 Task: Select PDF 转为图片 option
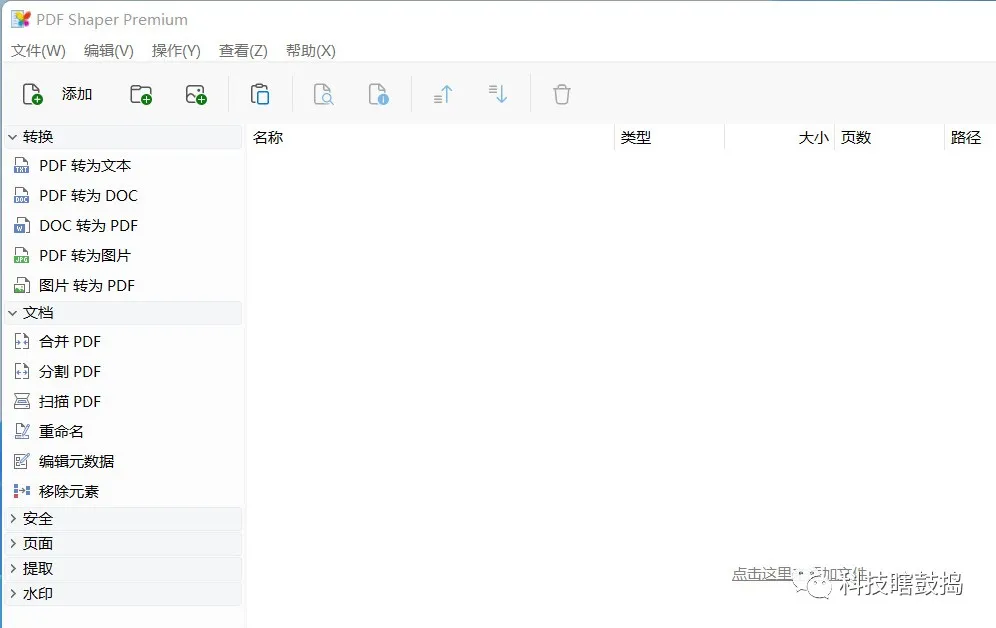click(x=85, y=255)
